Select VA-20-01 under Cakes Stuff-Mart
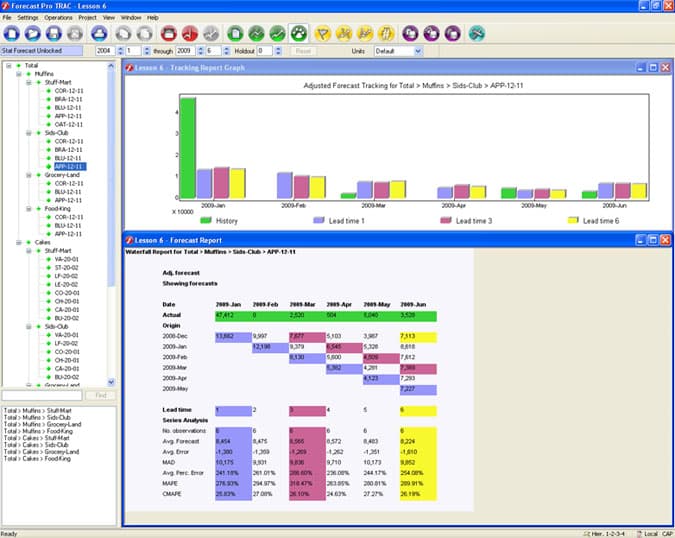Image resolution: width=675 pixels, height=538 pixels. click(66, 259)
